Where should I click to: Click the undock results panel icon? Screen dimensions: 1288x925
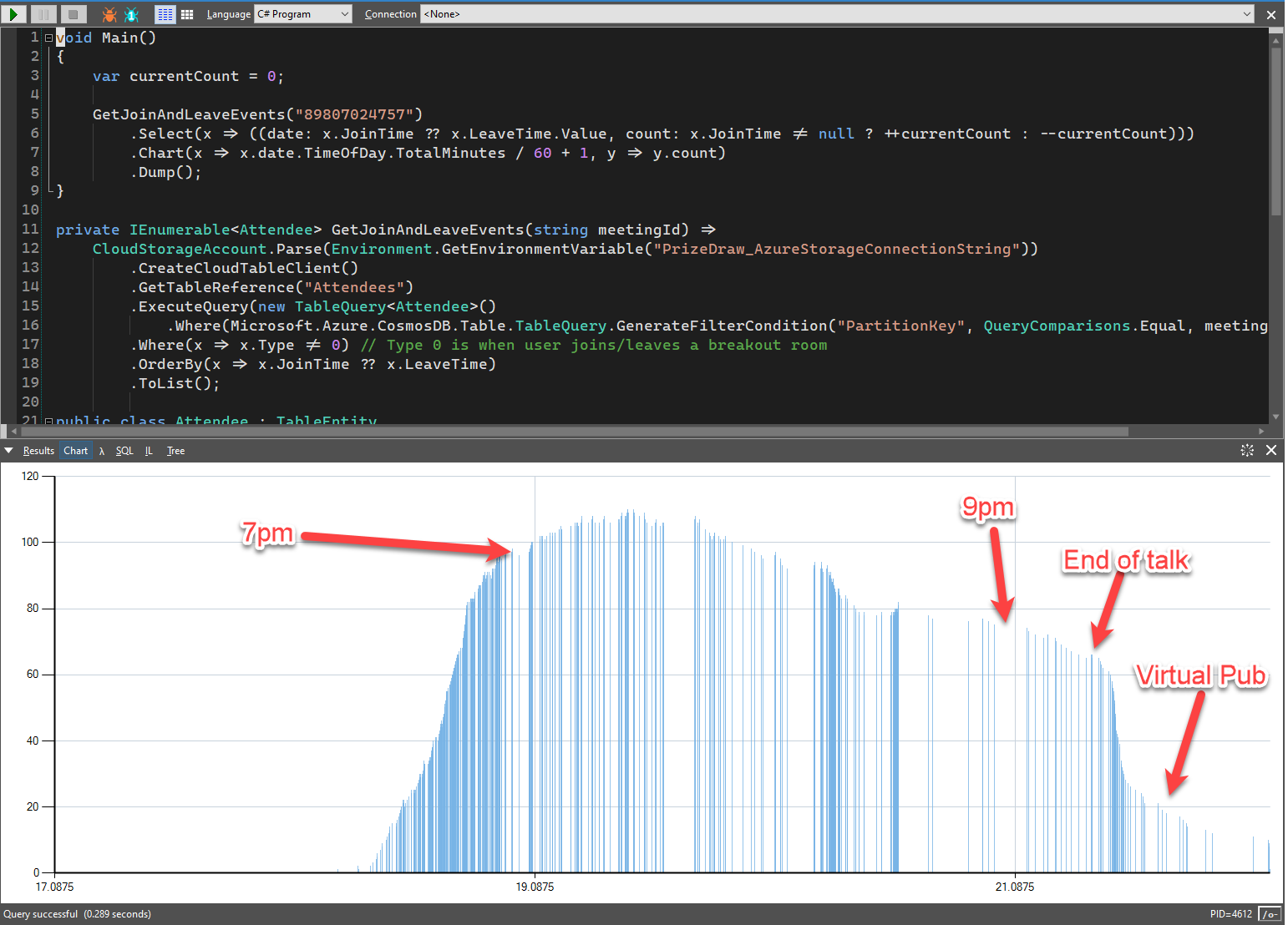(x=1247, y=450)
